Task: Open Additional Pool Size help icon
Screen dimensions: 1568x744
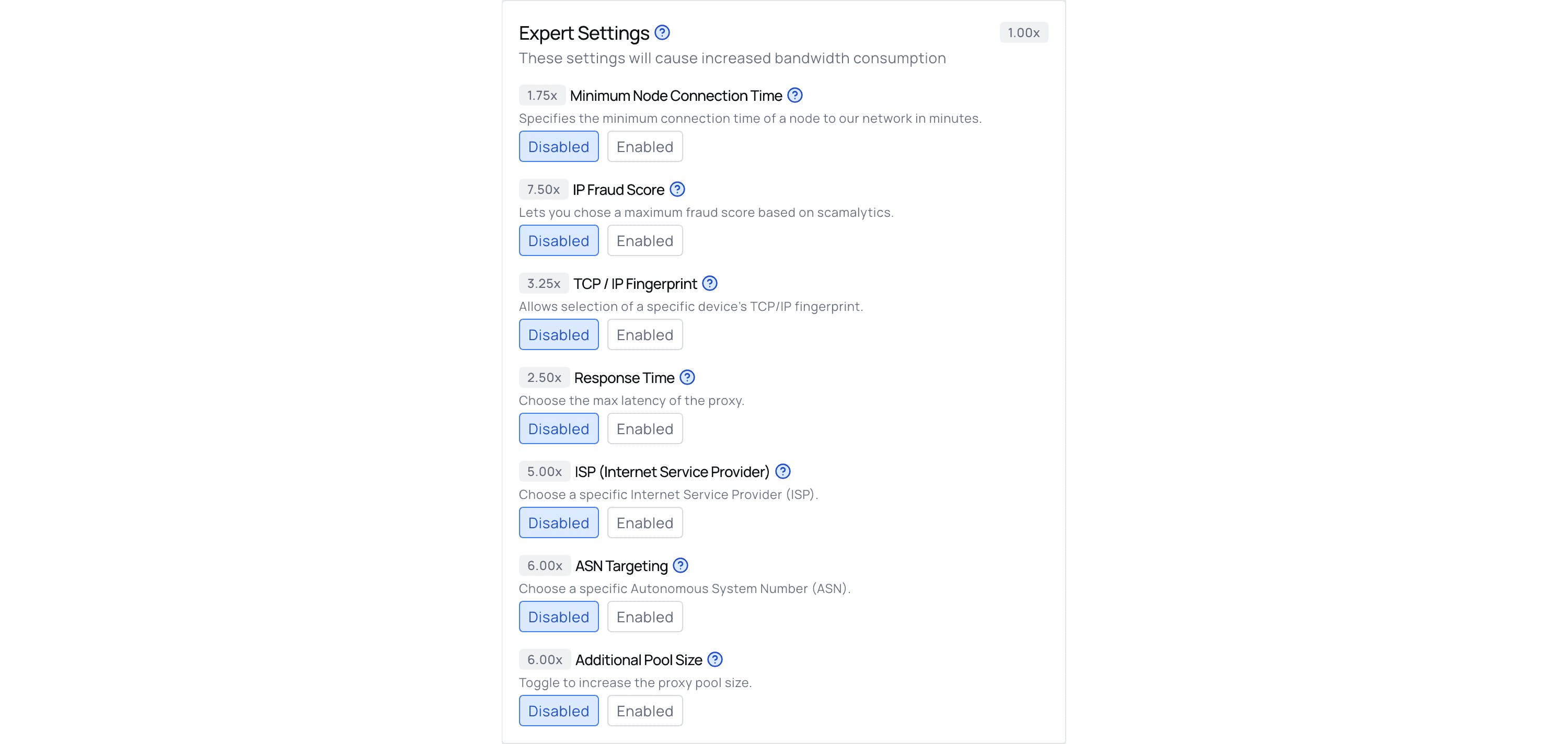Action: point(715,659)
